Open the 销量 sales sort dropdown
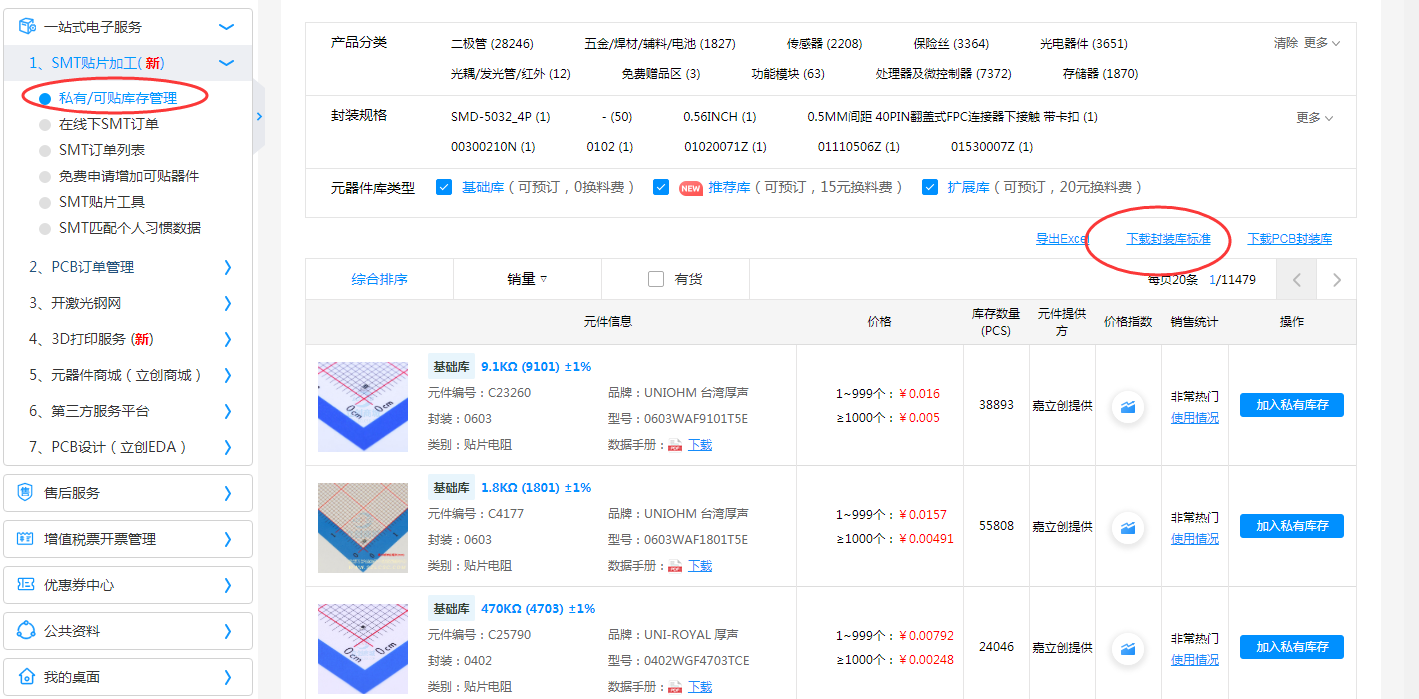 [527, 279]
